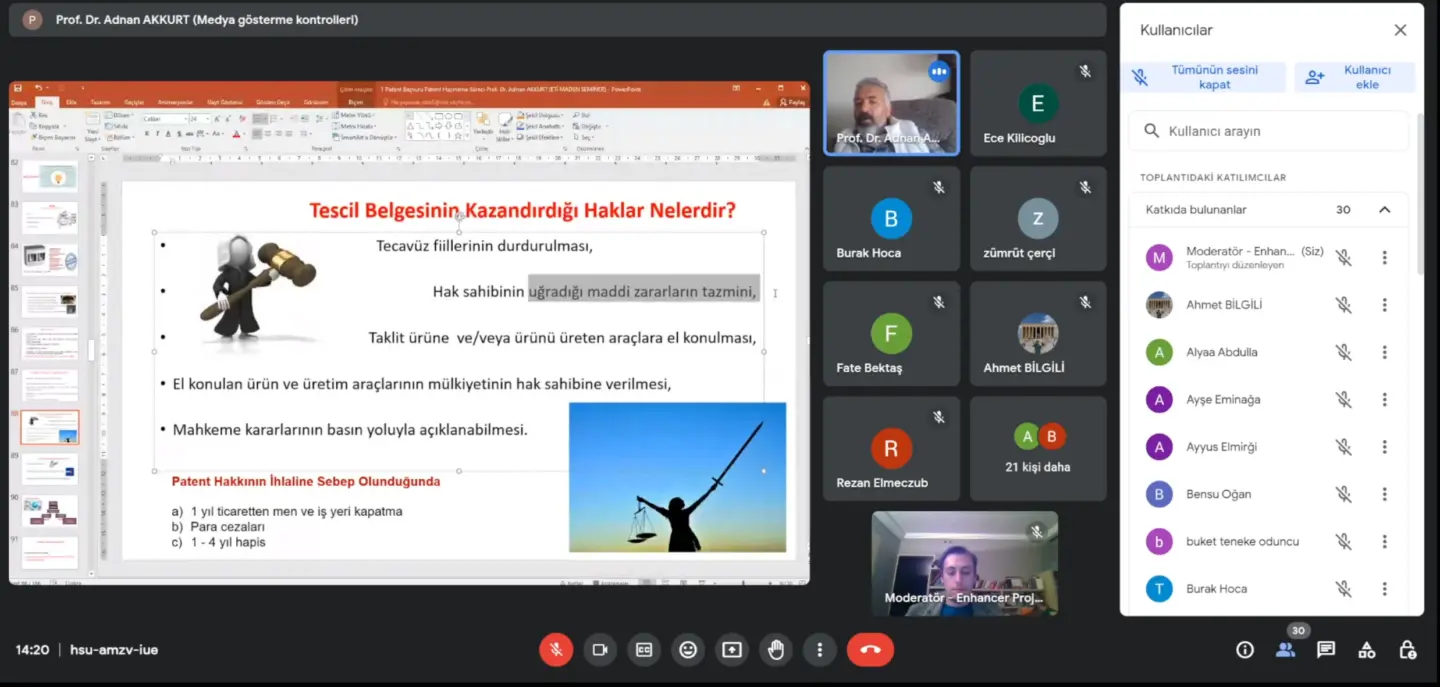Screen dimensions: 1440x687
Task: Toggle the microphone mute button
Action: [556, 650]
